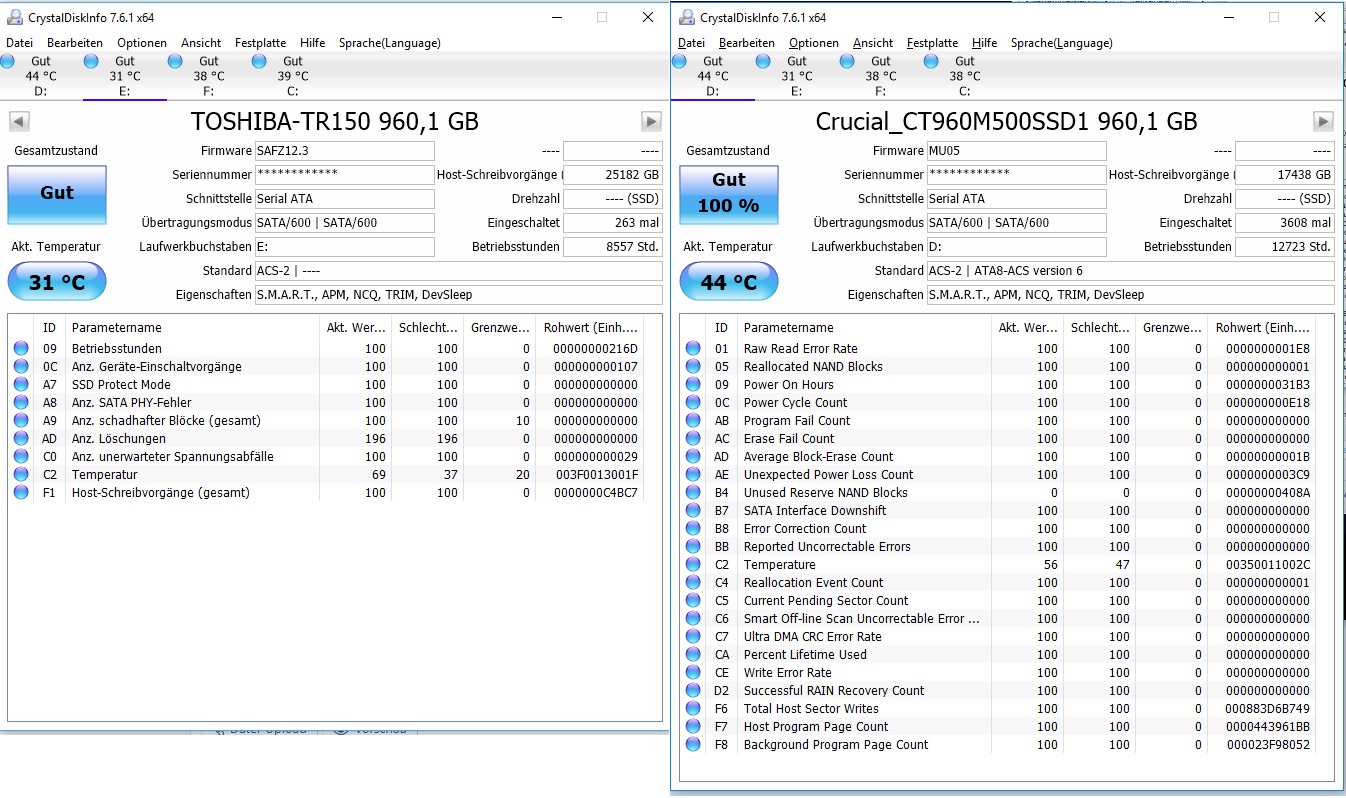This screenshot has height=798, width=1346.
Task: Click status icon for TOSHIBA Temperatur row
Action: point(21,475)
